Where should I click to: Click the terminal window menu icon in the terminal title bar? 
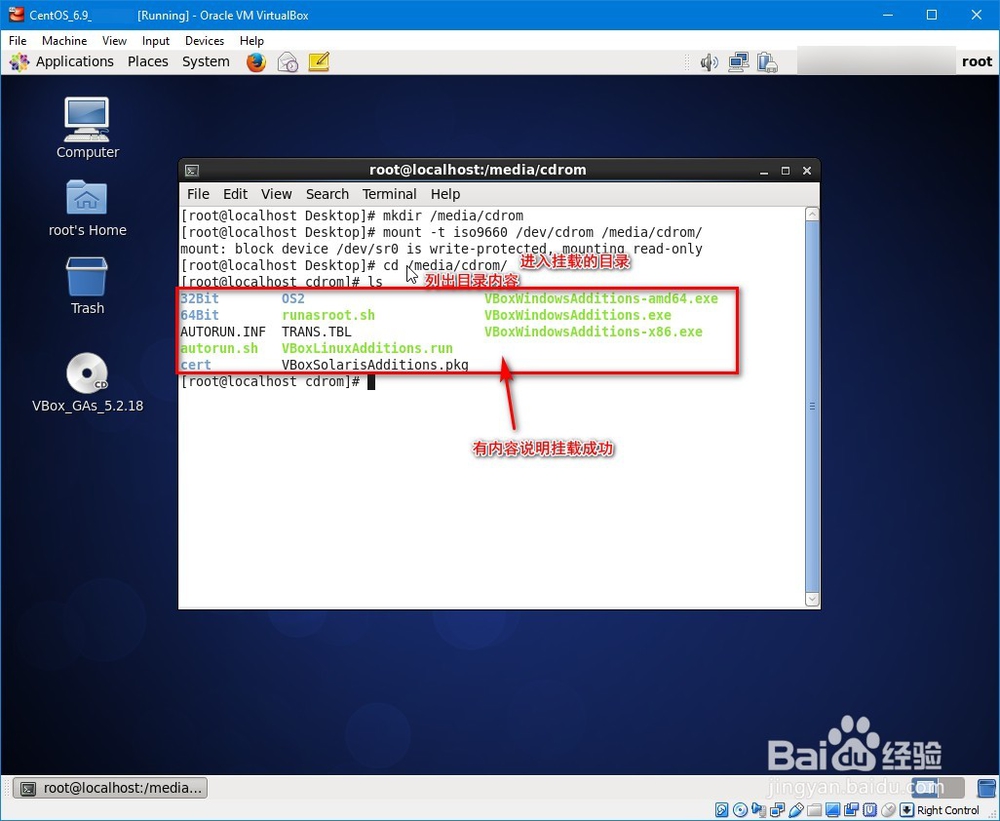[x=192, y=170]
